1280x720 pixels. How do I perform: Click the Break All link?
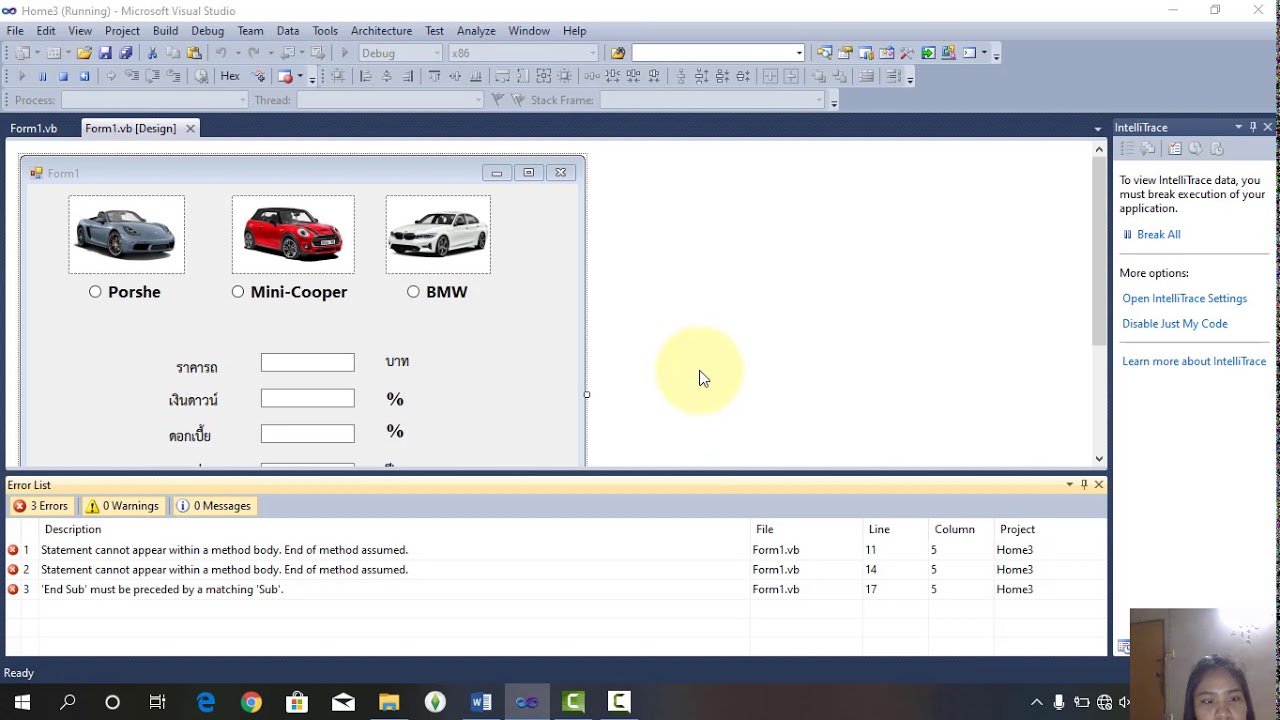tap(1158, 234)
